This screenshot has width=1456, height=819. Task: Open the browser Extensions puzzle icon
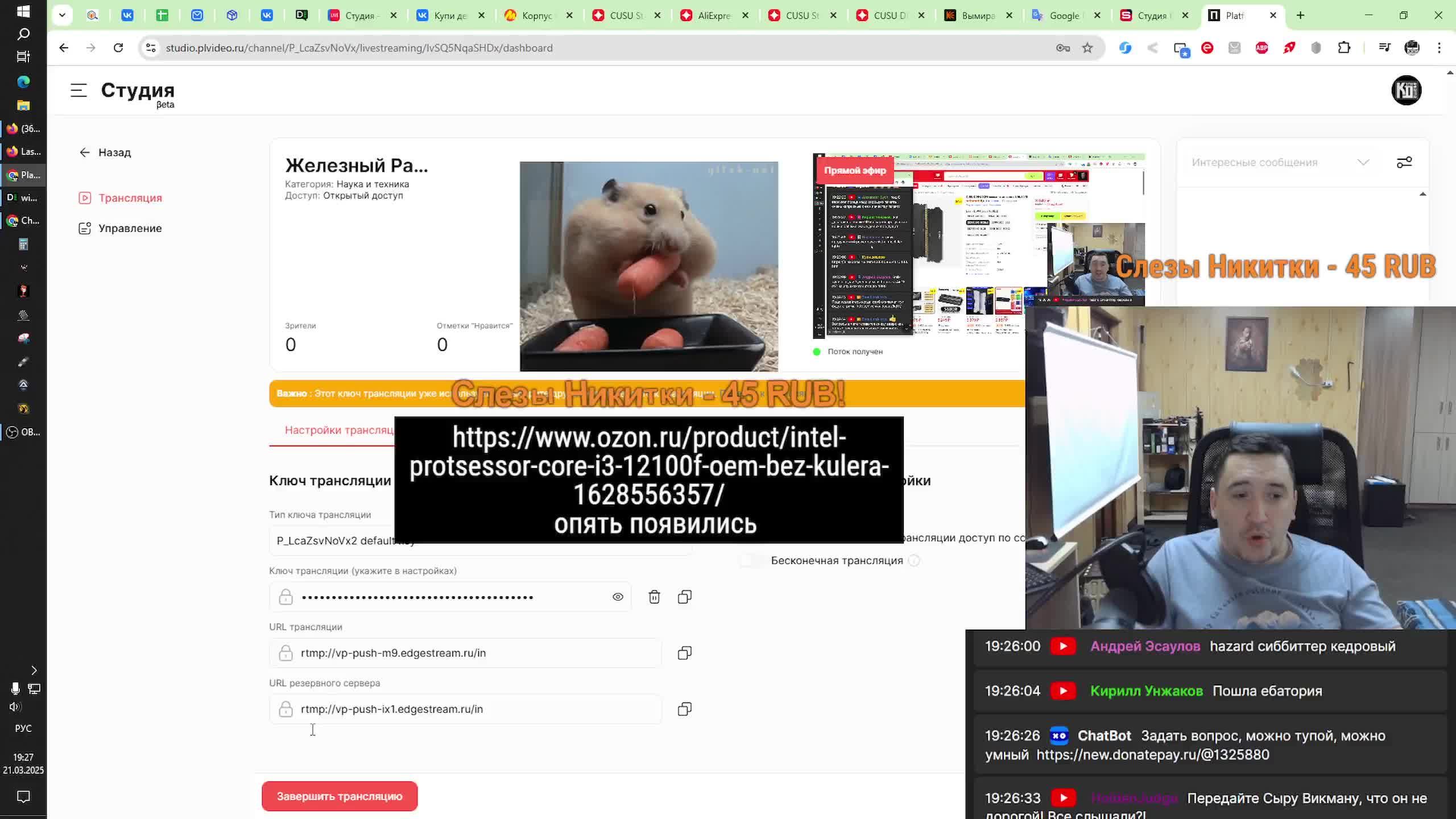click(x=1344, y=48)
